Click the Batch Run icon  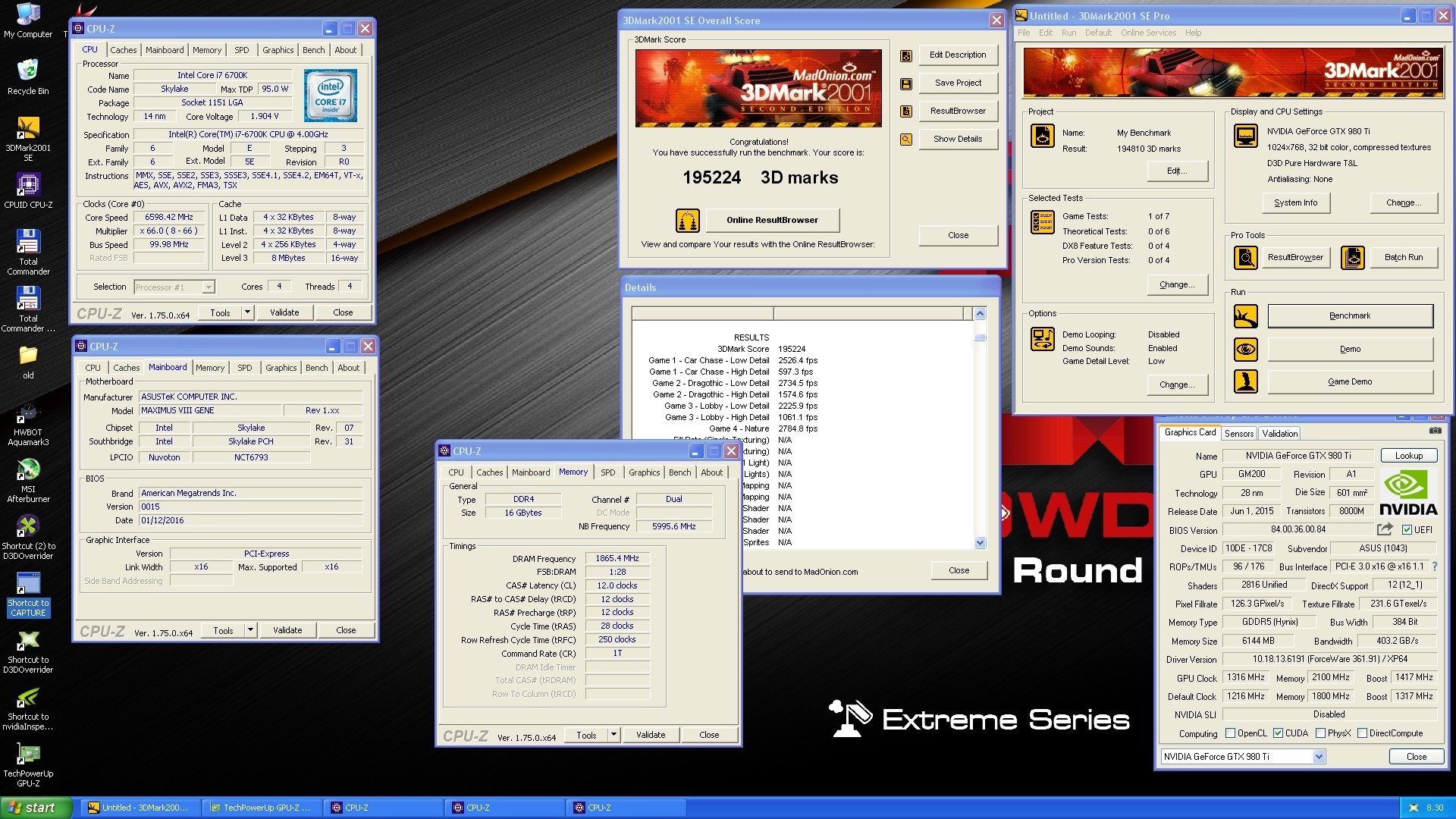point(1352,258)
